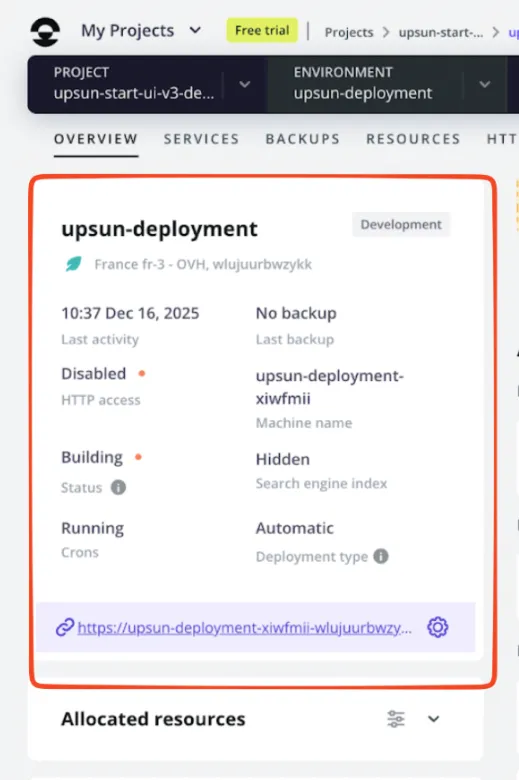Viewport: 519px width, 780px height.
Task: Switch to the BACKUPS tab
Action: (x=303, y=139)
